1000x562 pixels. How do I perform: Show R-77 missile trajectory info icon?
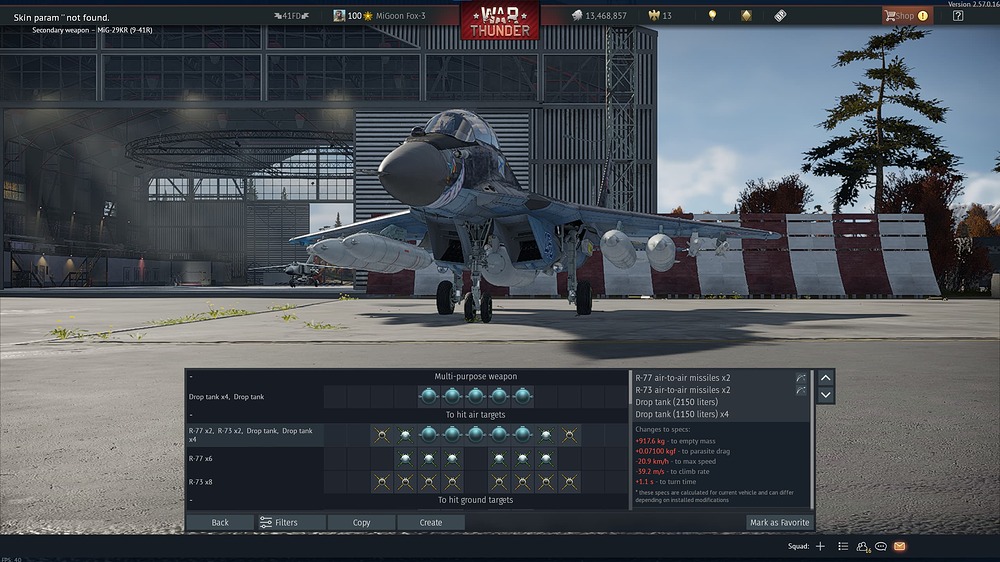[801, 378]
